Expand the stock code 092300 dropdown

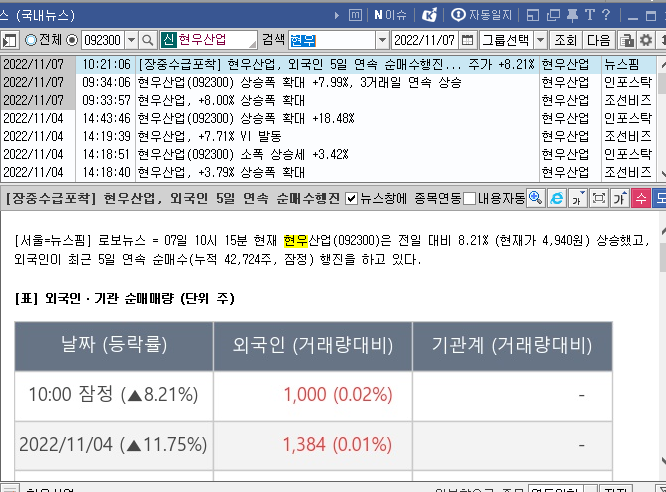pyautogui.click(x=131, y=40)
